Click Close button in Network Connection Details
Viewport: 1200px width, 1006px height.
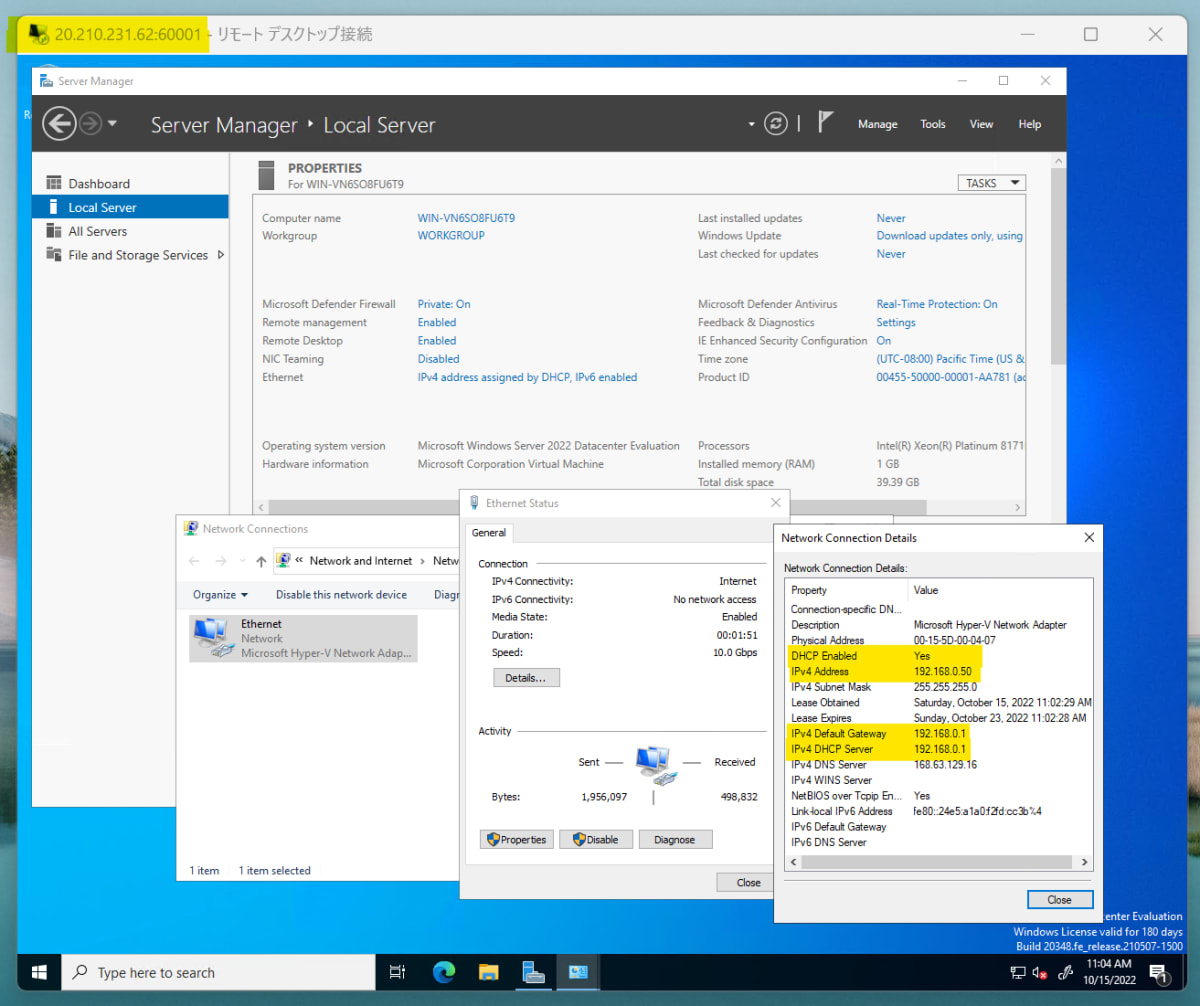(1060, 900)
